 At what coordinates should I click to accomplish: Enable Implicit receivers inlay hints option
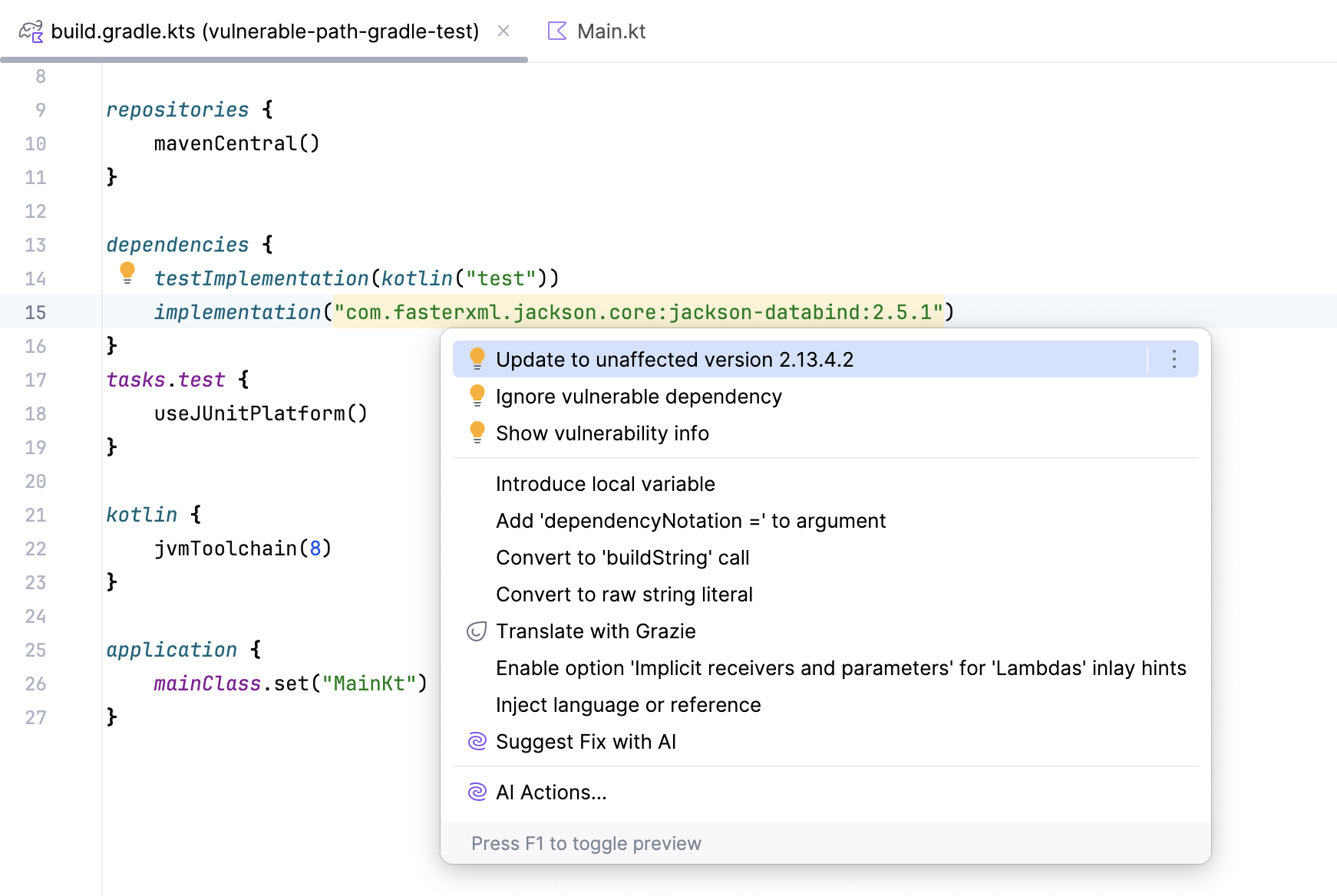(840, 668)
